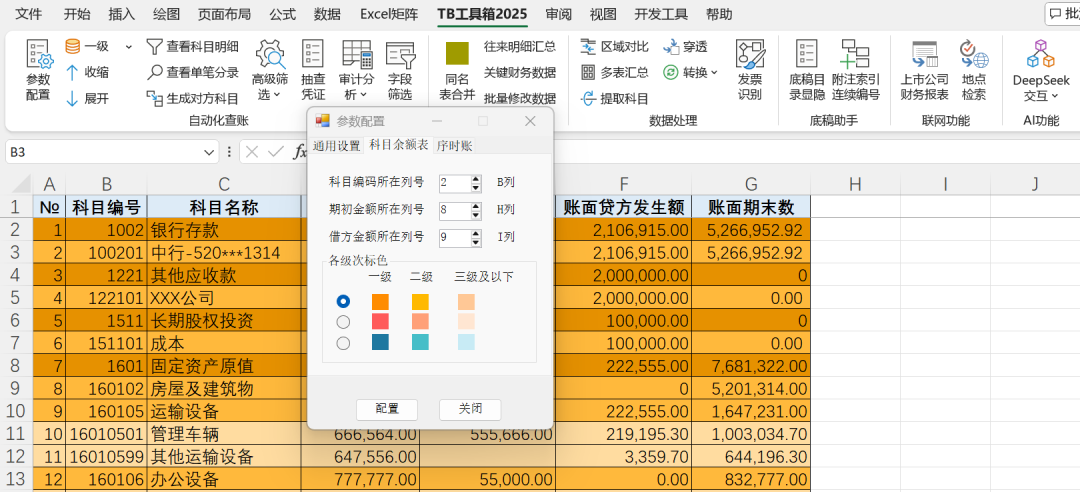Select the 账面期末数 header cell
This screenshot has width=1080, height=492.
pos(751,207)
